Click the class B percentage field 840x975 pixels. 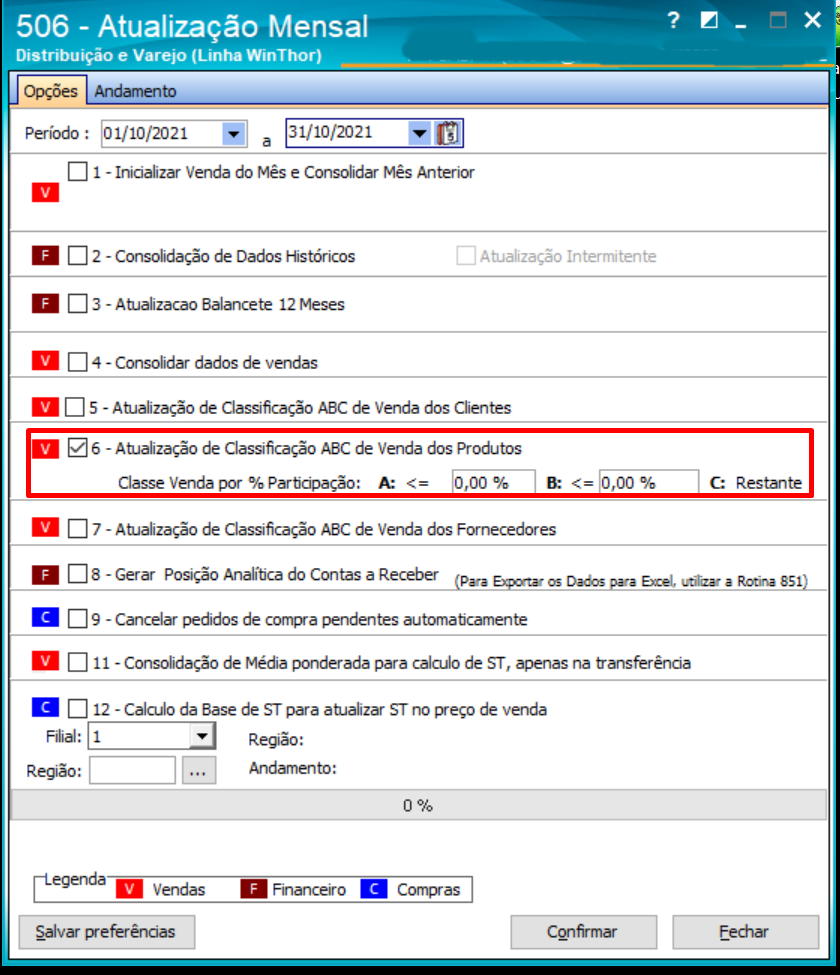tap(648, 483)
